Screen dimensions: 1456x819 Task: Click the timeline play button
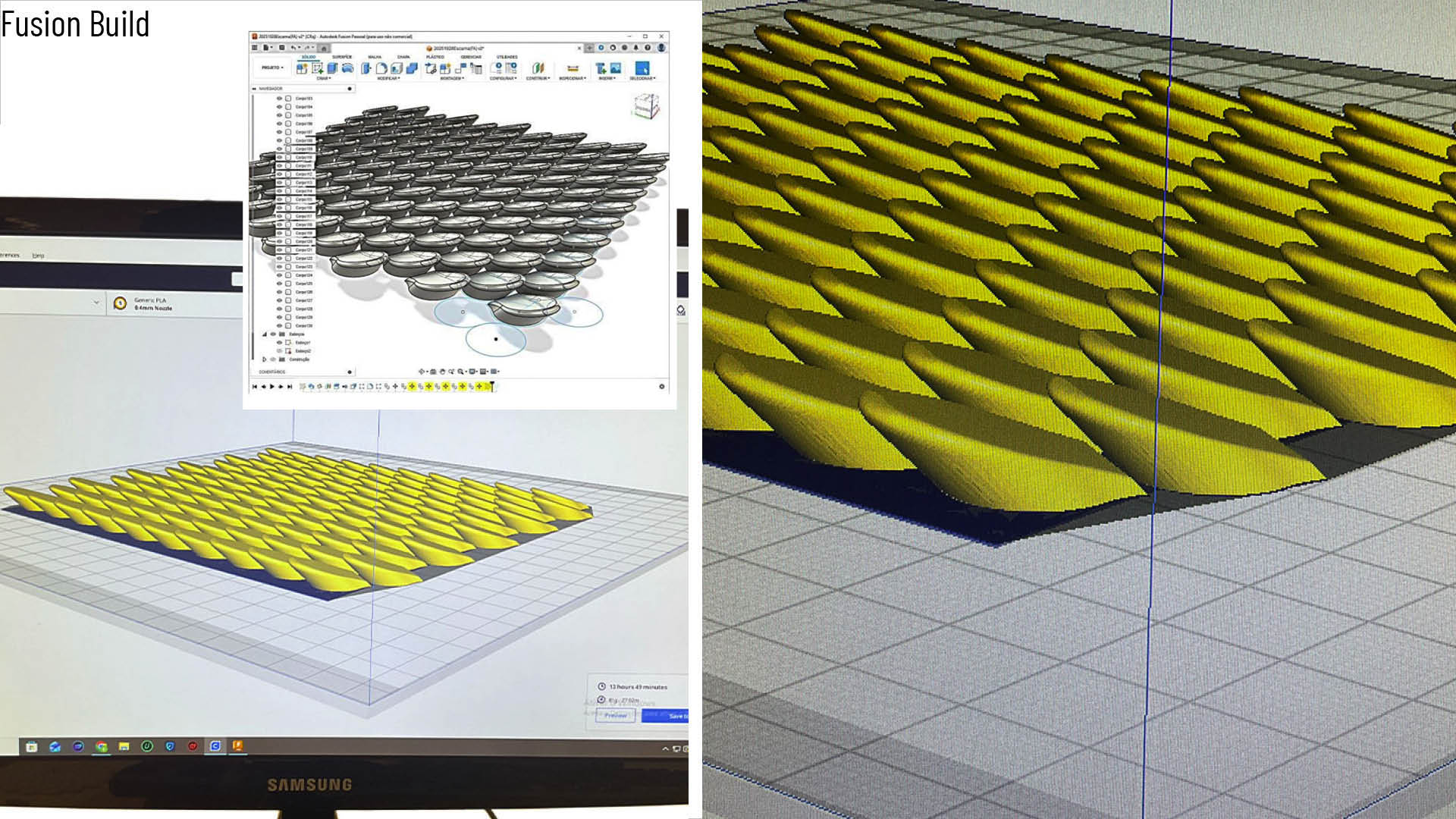pos(271,387)
